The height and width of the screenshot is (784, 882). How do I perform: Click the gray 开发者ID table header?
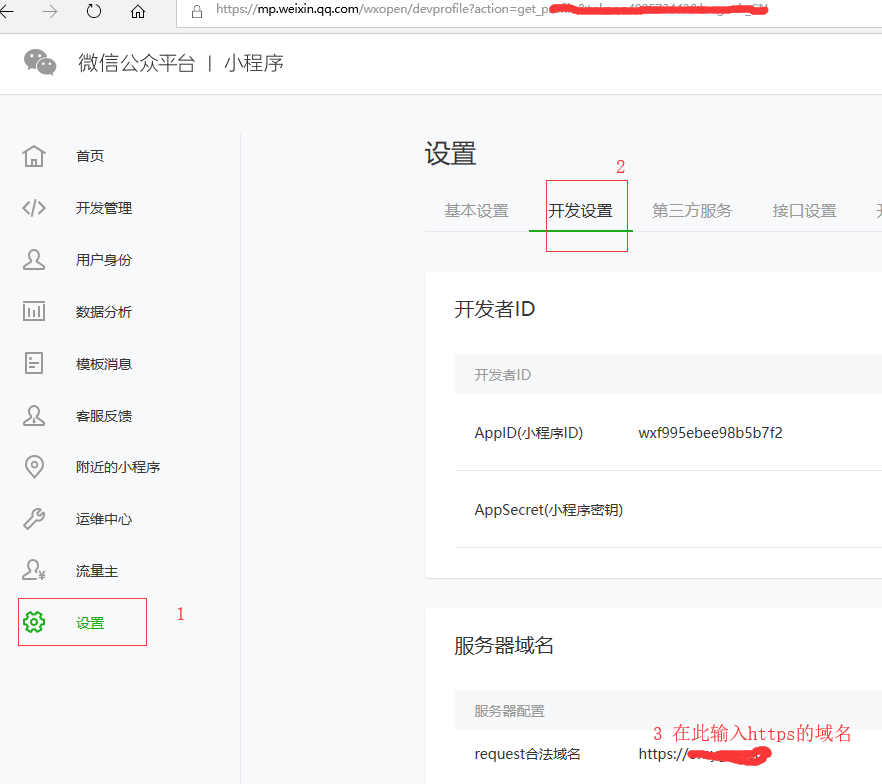502,375
